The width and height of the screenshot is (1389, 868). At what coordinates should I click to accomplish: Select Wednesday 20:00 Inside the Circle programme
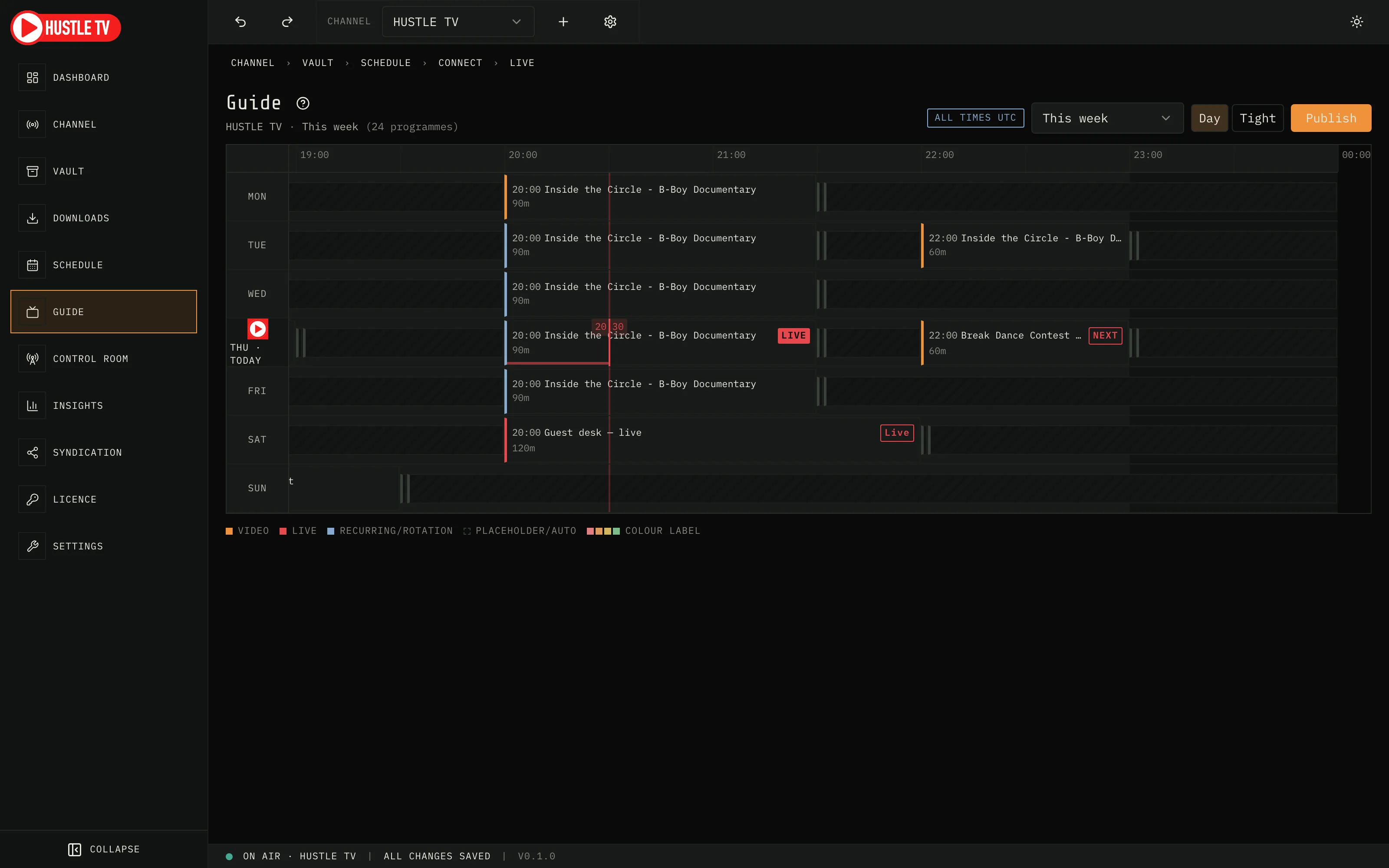point(660,295)
